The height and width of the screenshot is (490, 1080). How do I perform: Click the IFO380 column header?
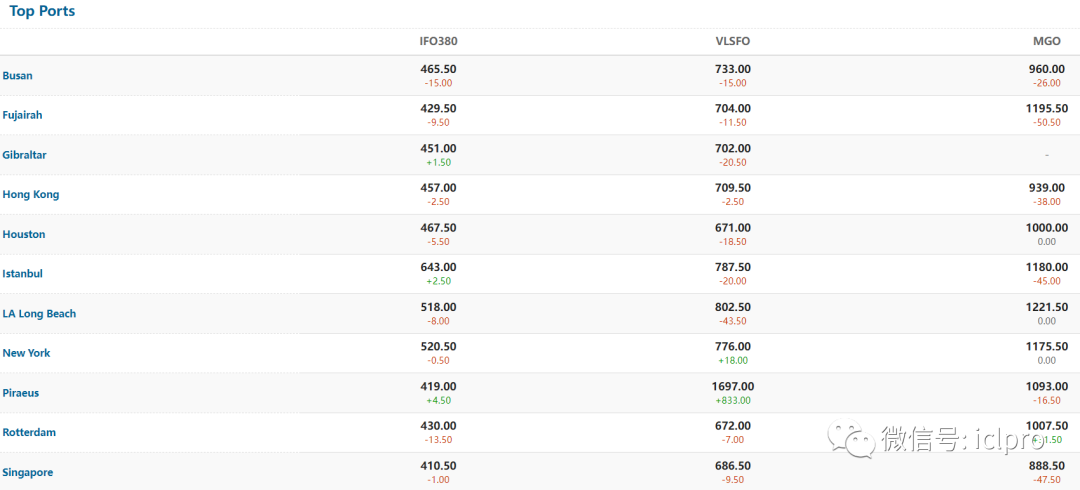coord(438,41)
